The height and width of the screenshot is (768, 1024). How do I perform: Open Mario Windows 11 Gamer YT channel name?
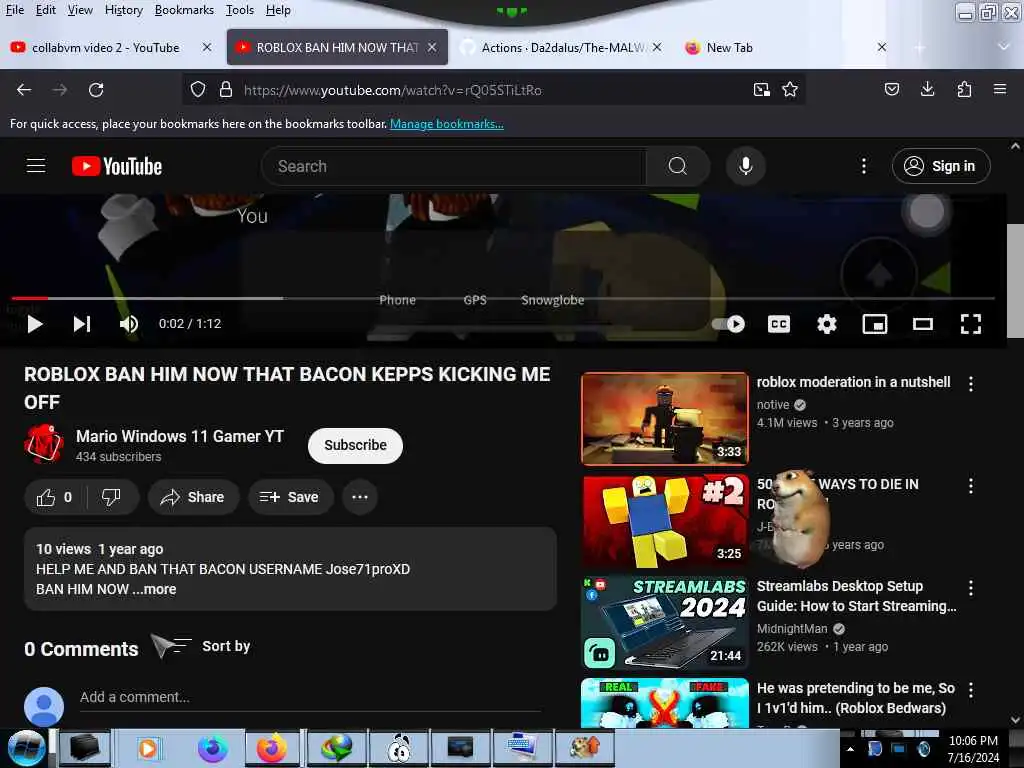coord(180,436)
